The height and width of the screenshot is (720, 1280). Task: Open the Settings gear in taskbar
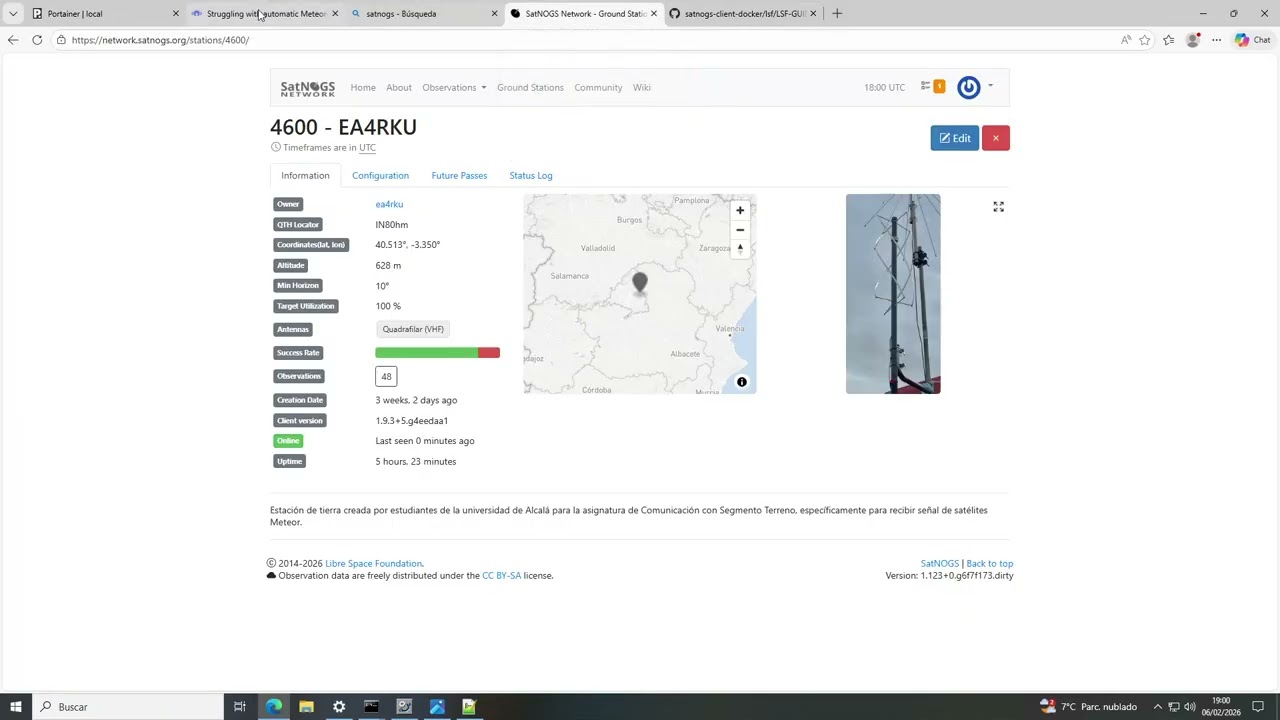339,707
